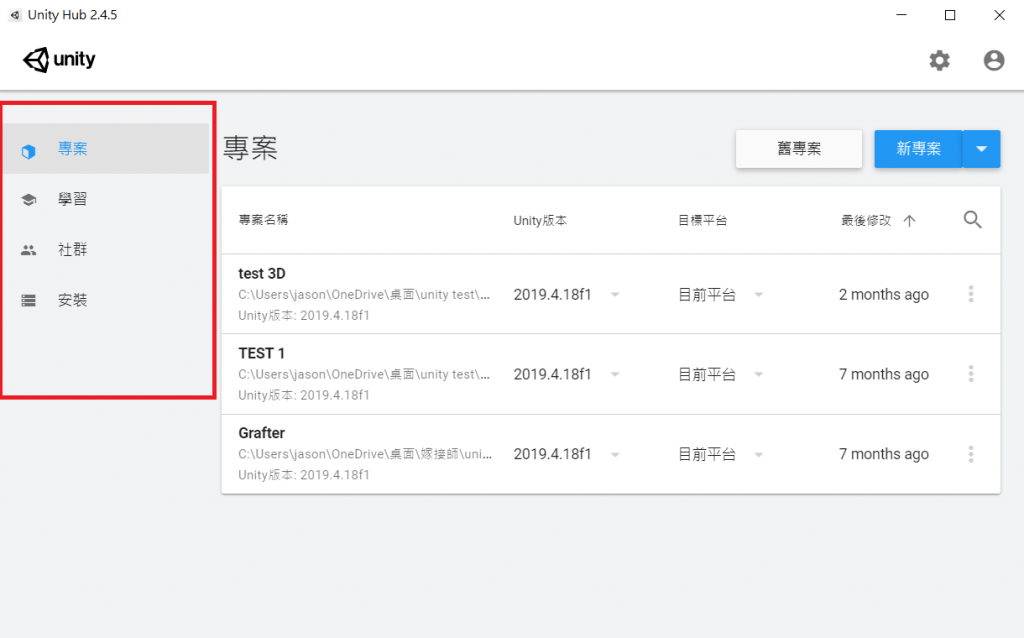Open target platform dropdown for test 3D

758,295
